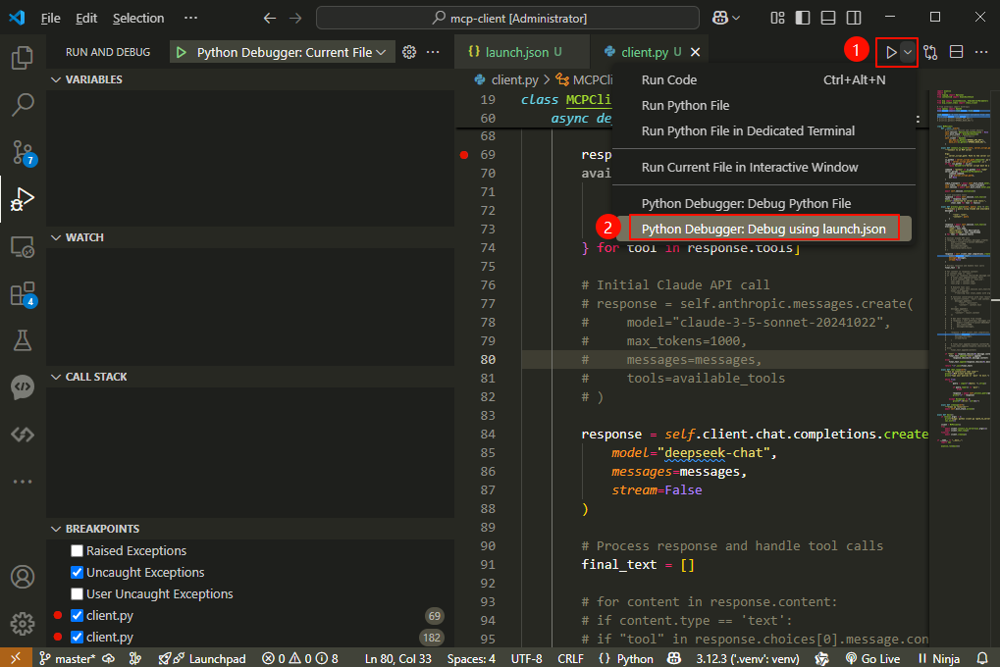Screen dimensions: 1000x667
Task: Open the Testing flask icon
Action: pyautogui.click(x=22, y=341)
